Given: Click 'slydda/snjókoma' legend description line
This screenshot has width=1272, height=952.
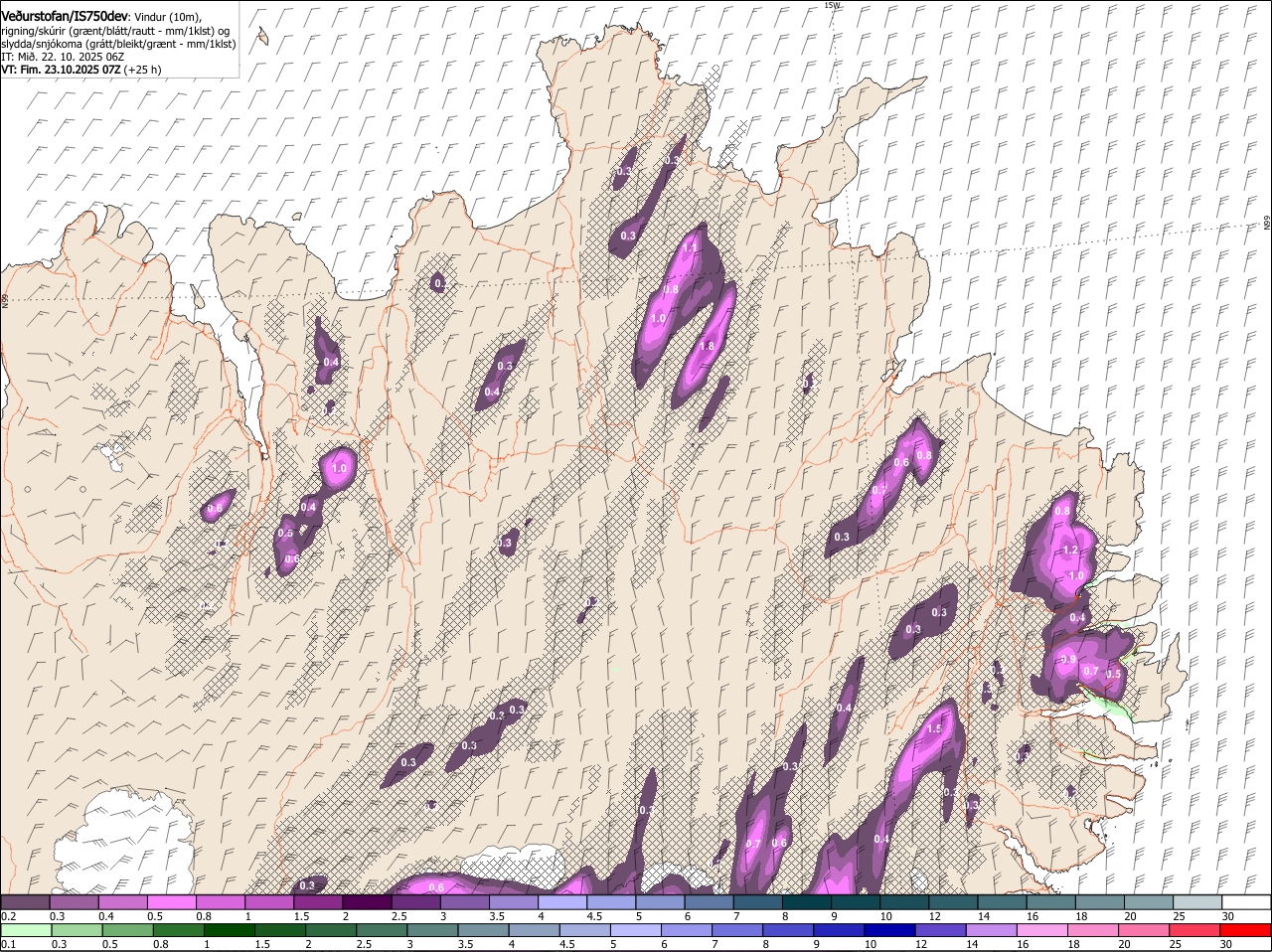Looking at the screenshot, I should point(118,44).
